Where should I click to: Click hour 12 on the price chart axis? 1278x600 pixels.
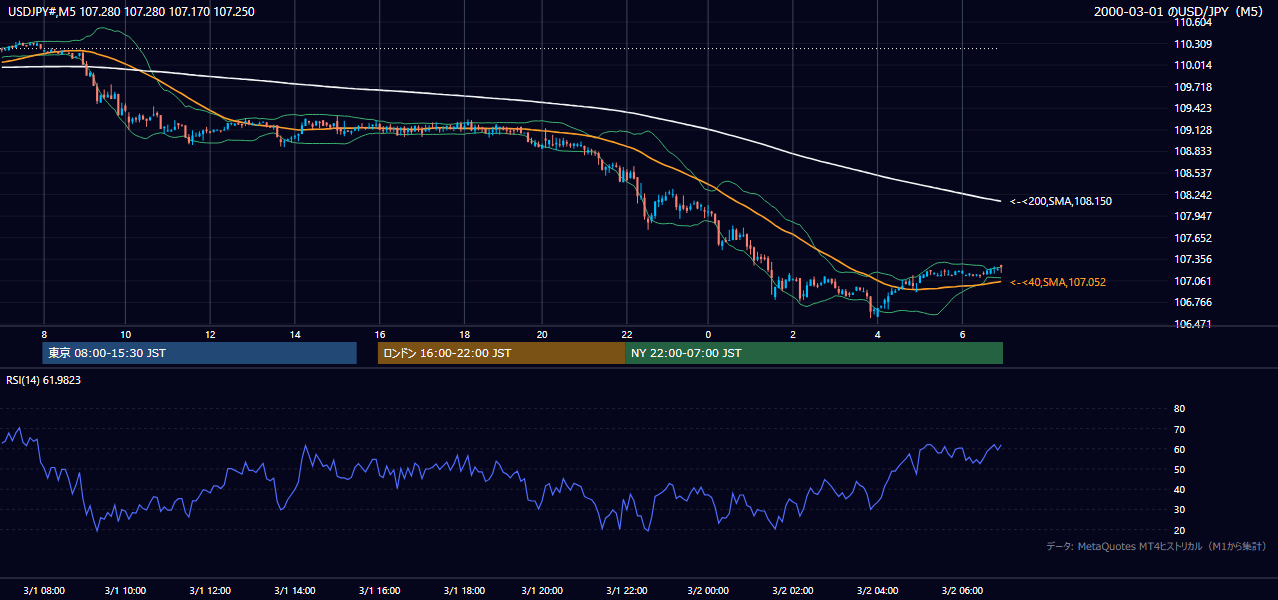click(x=211, y=334)
